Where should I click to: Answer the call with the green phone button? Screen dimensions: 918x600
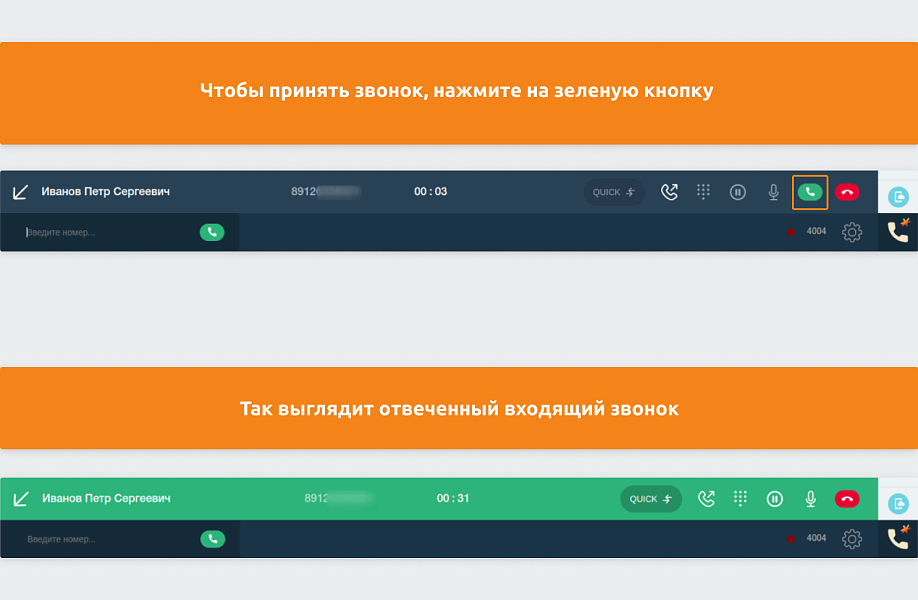[810, 192]
